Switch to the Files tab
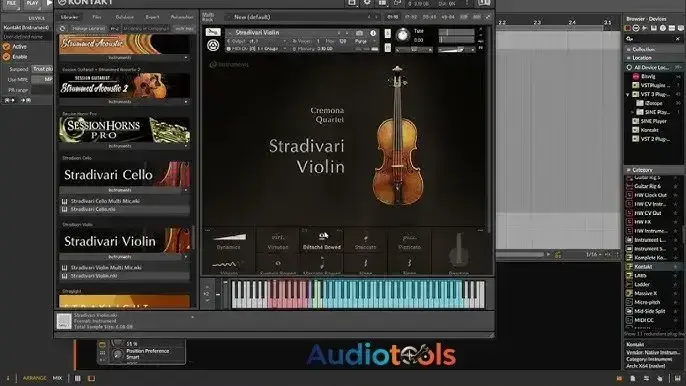686x386 pixels. (x=97, y=17)
